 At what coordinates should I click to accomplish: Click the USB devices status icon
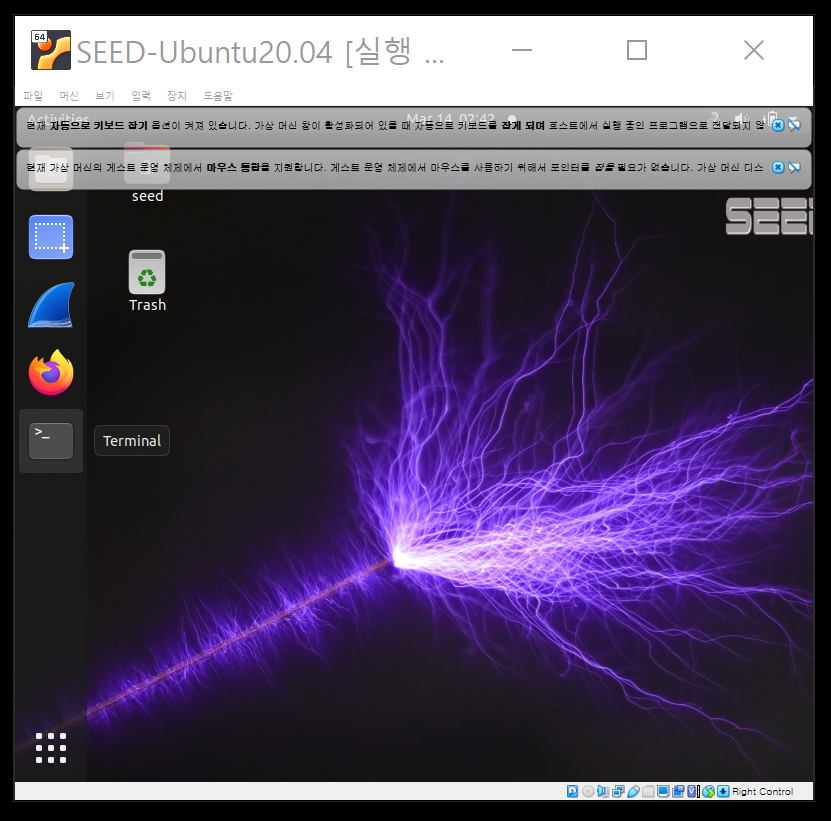point(633,791)
